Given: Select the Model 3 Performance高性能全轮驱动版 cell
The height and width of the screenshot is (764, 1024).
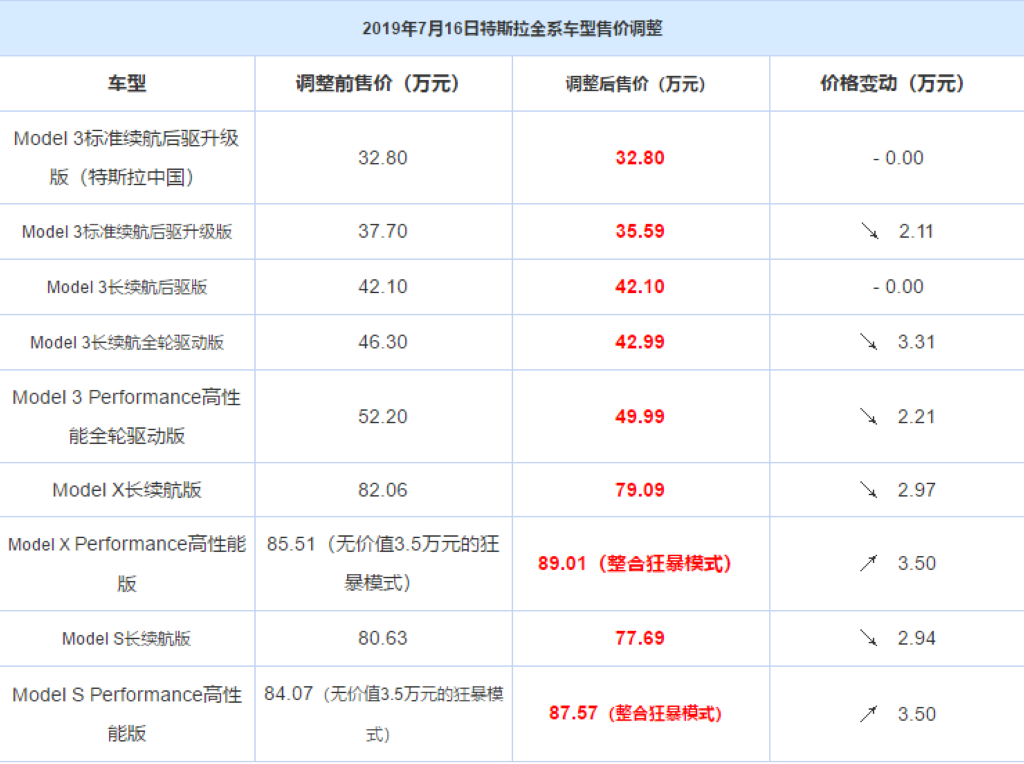Looking at the screenshot, I should click(127, 417).
